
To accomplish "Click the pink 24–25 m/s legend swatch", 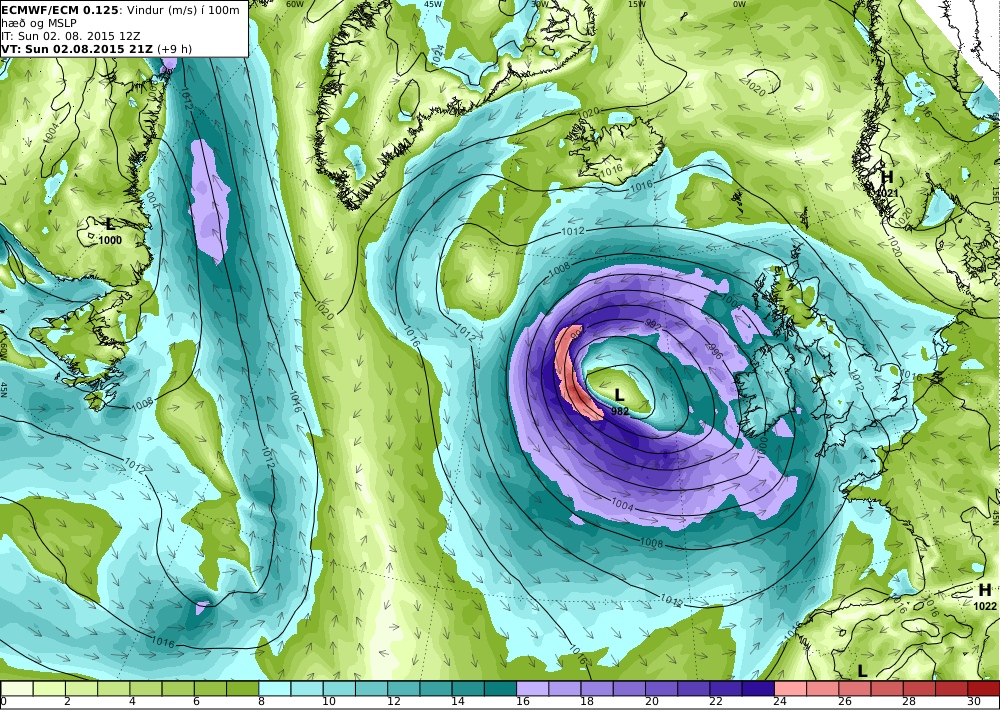I will pyautogui.click(x=791, y=688).
